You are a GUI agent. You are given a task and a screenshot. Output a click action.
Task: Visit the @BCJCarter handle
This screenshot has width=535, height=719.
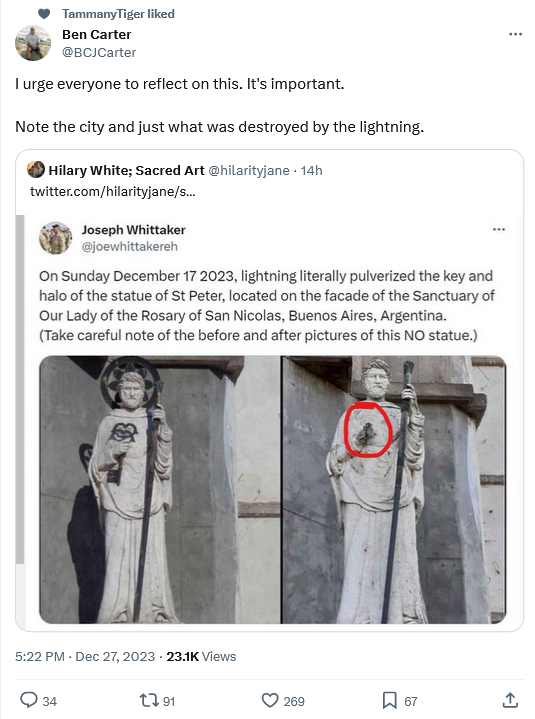[99, 53]
